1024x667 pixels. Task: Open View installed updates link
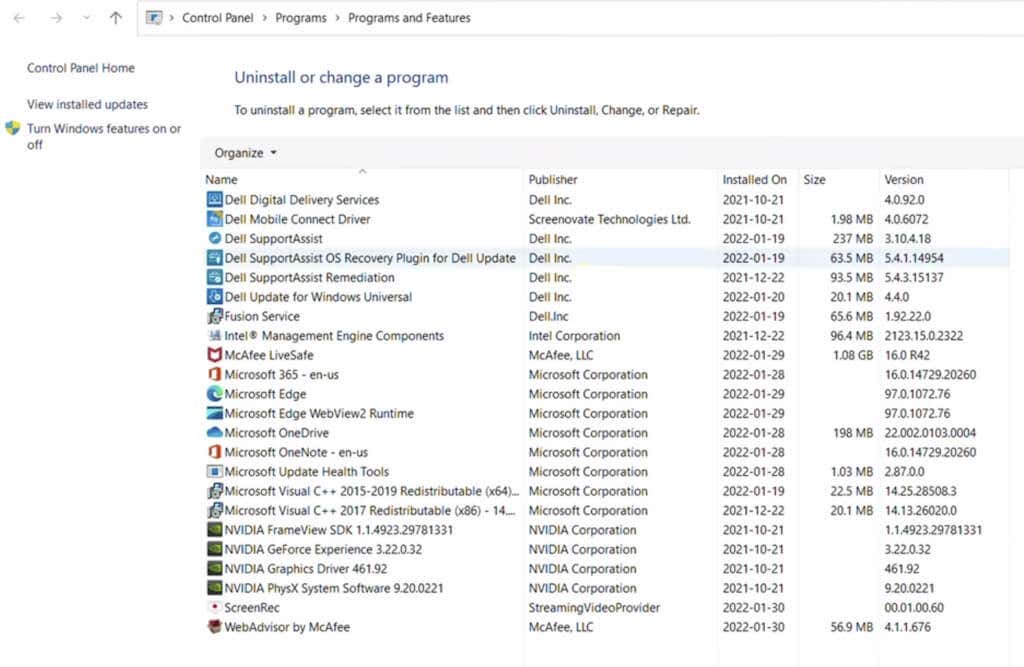[88, 105]
